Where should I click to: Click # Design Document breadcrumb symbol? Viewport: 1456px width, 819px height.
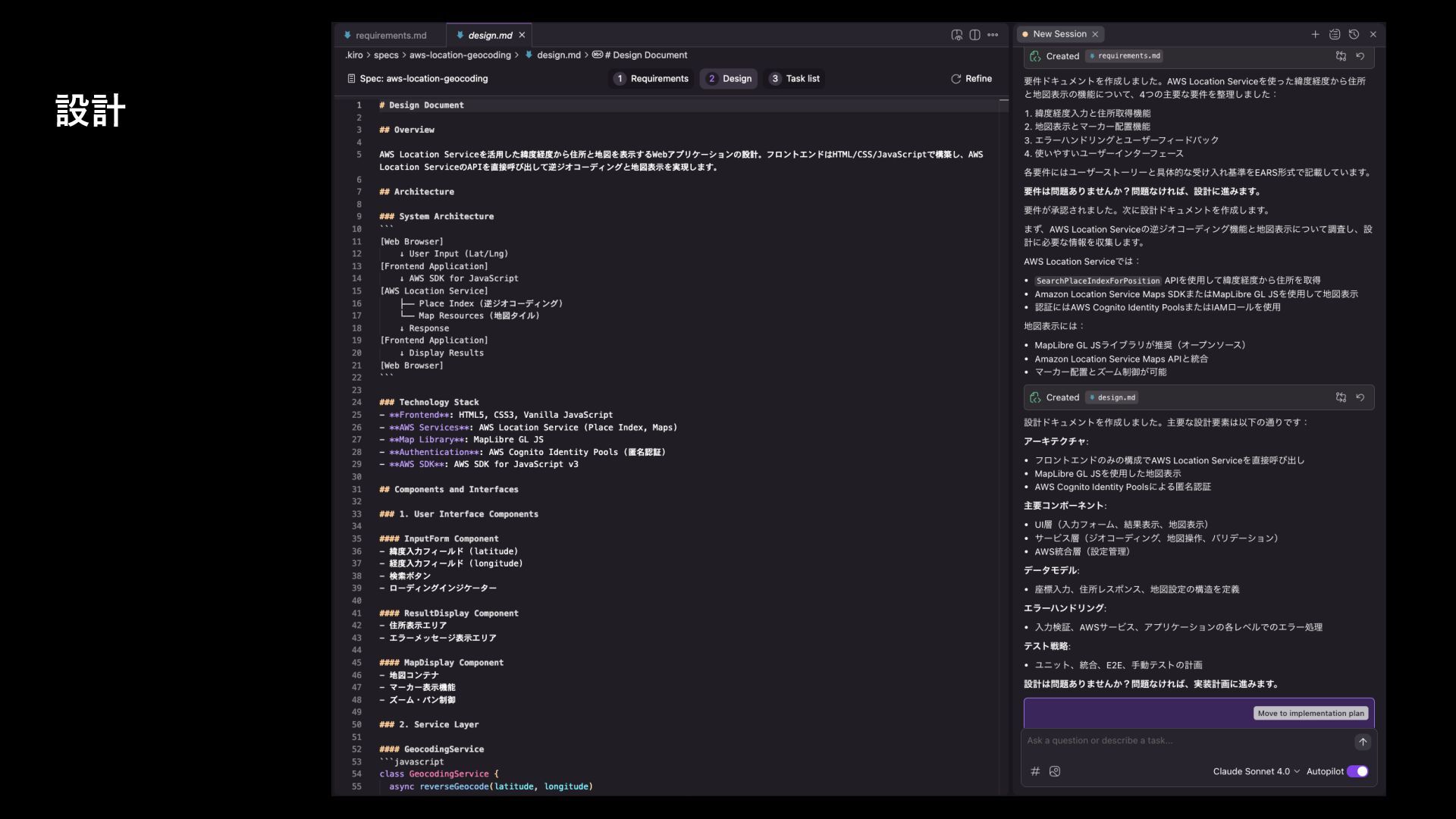click(640, 55)
